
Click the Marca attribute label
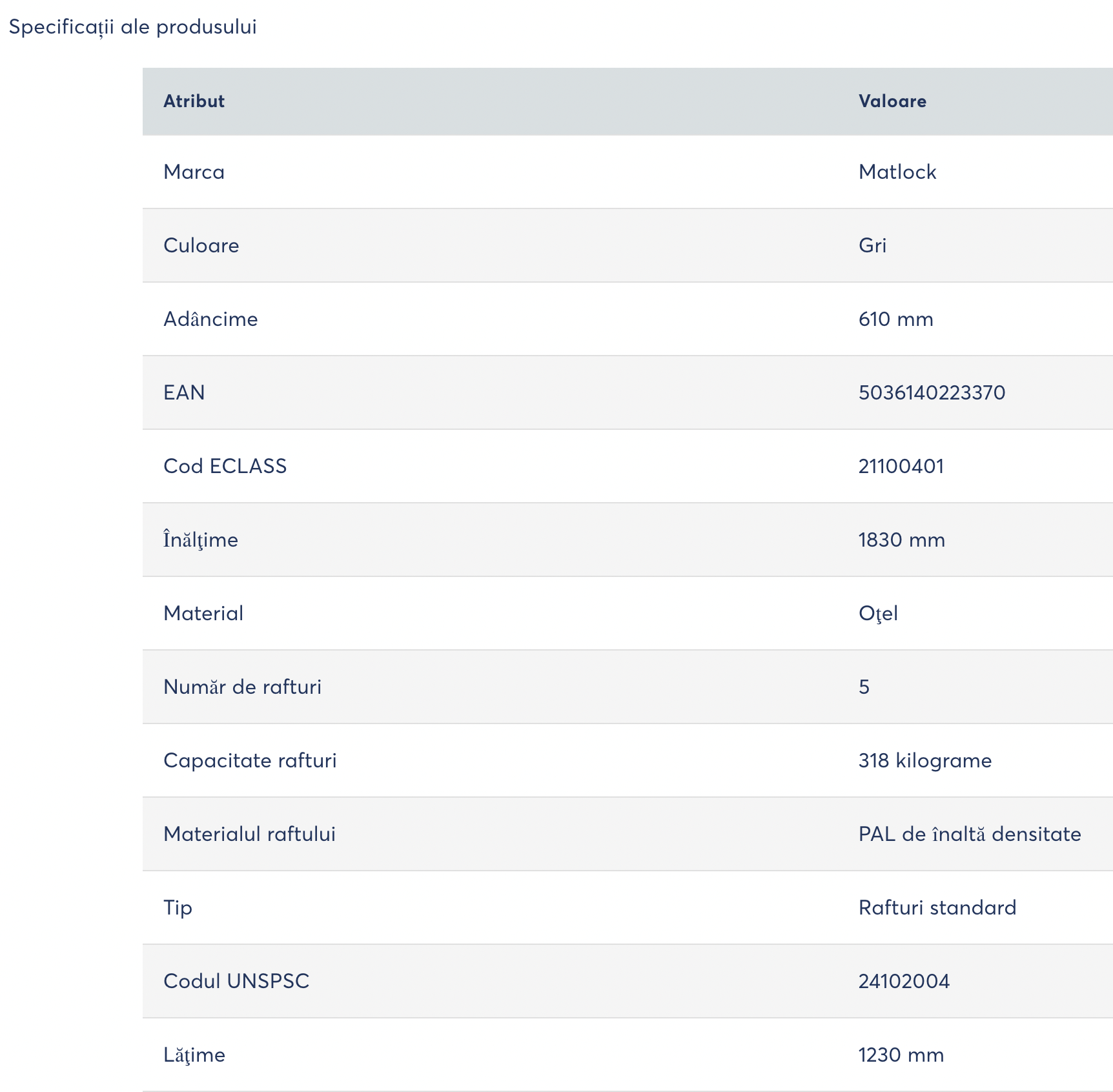[194, 172]
